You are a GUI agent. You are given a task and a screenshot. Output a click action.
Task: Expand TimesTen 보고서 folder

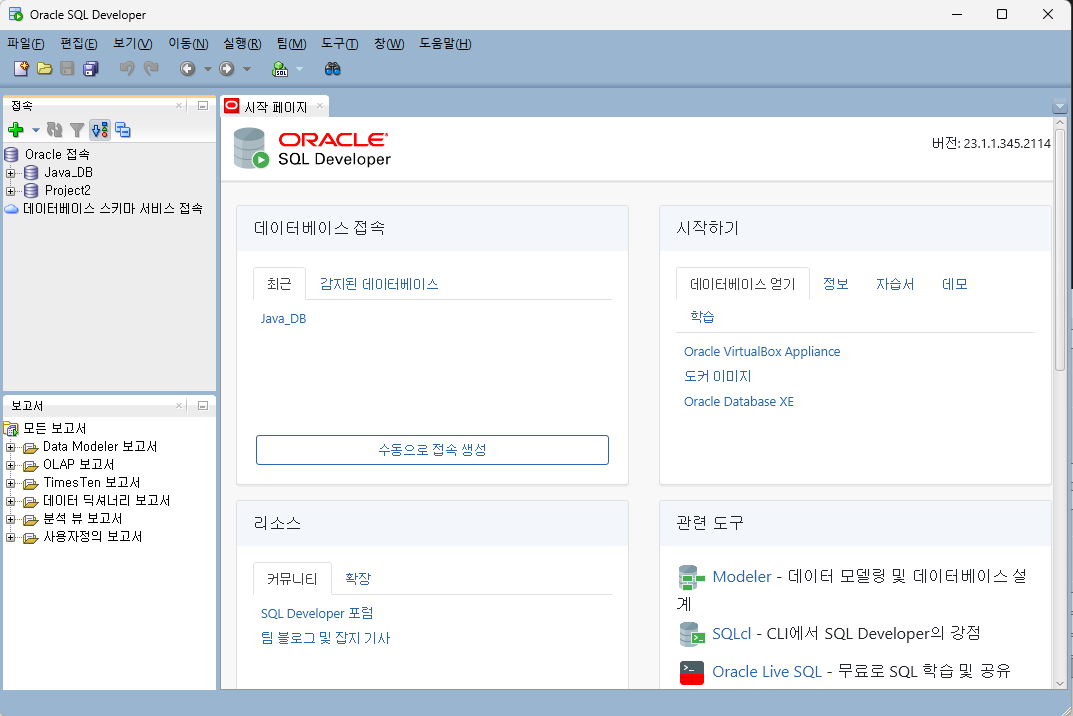pos(10,483)
